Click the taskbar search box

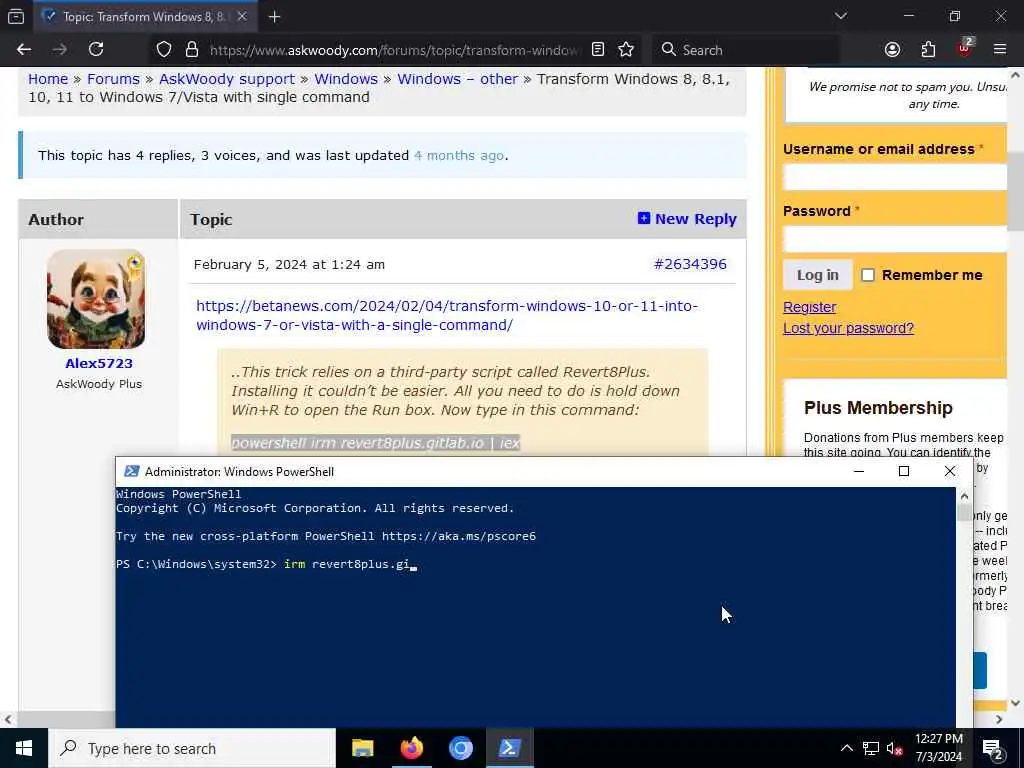click(x=192, y=748)
